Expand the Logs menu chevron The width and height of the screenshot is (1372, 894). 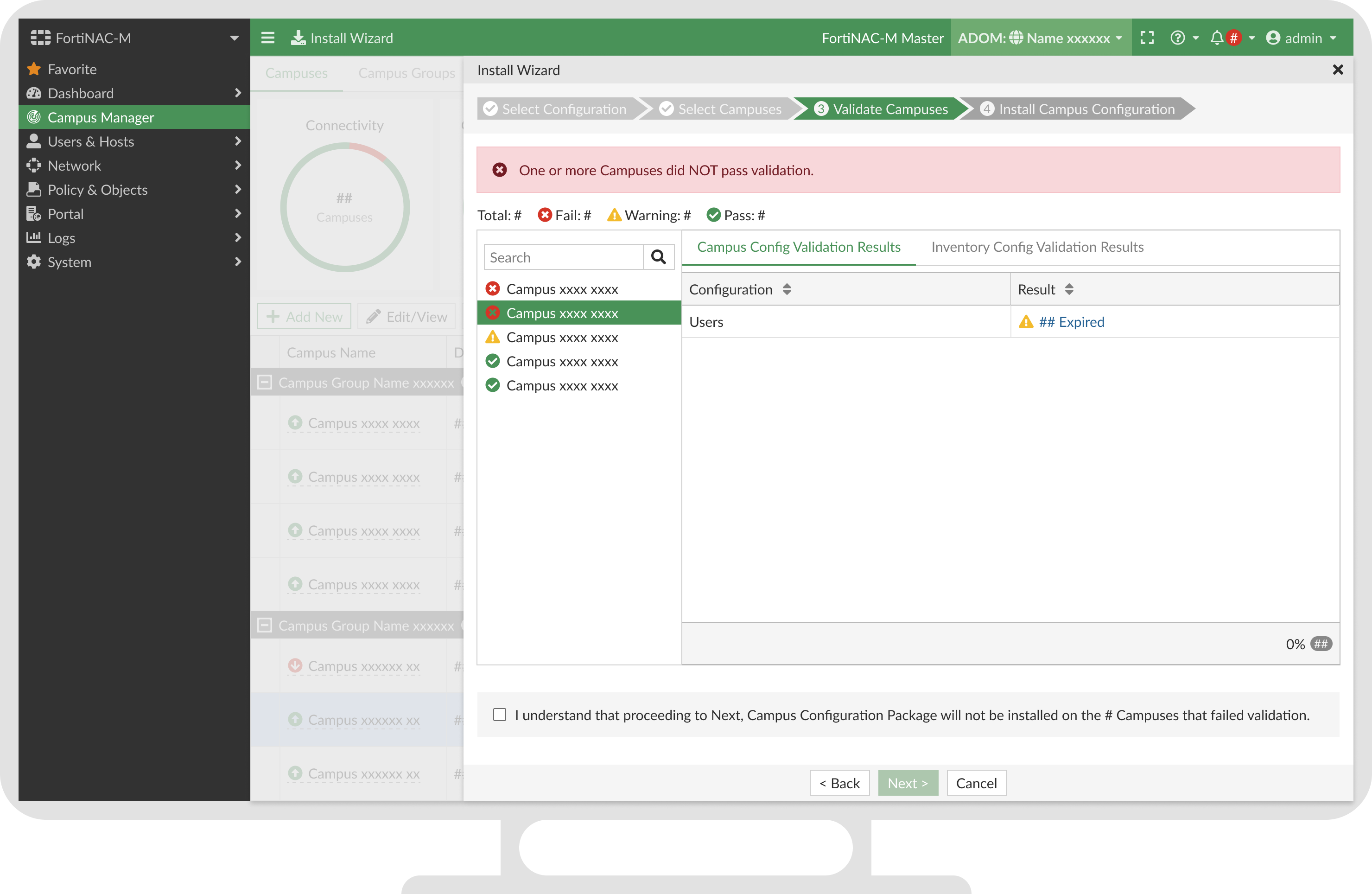(238, 237)
